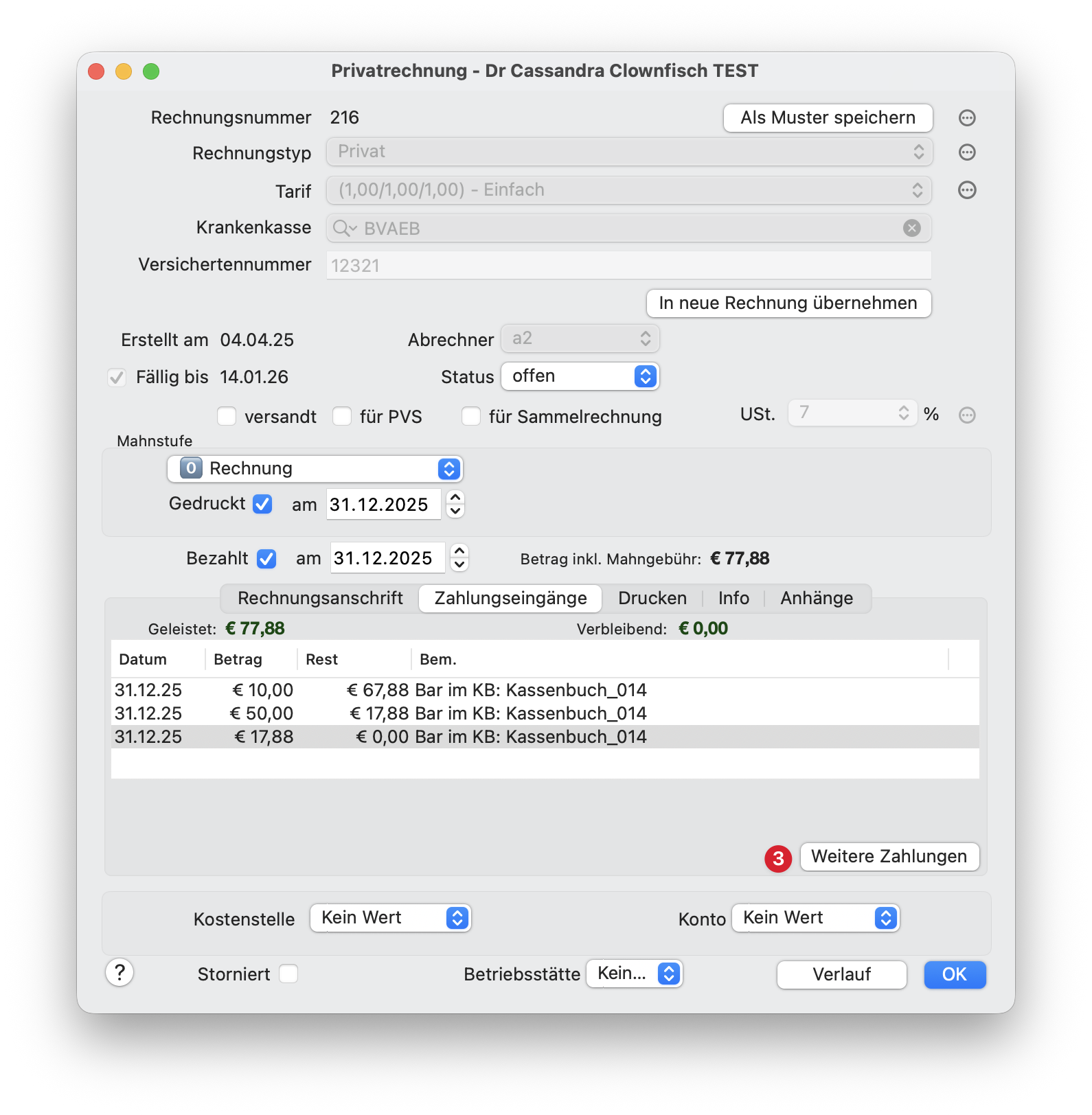Clear the Krankenkasse BVAEB field
Screen dimensions: 1092x1115
pyautogui.click(x=912, y=228)
